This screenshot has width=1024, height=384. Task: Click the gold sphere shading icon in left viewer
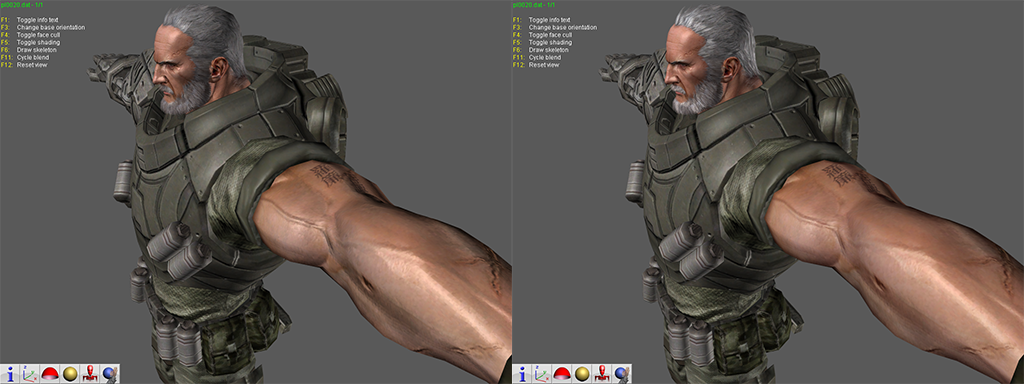[x=70, y=374]
